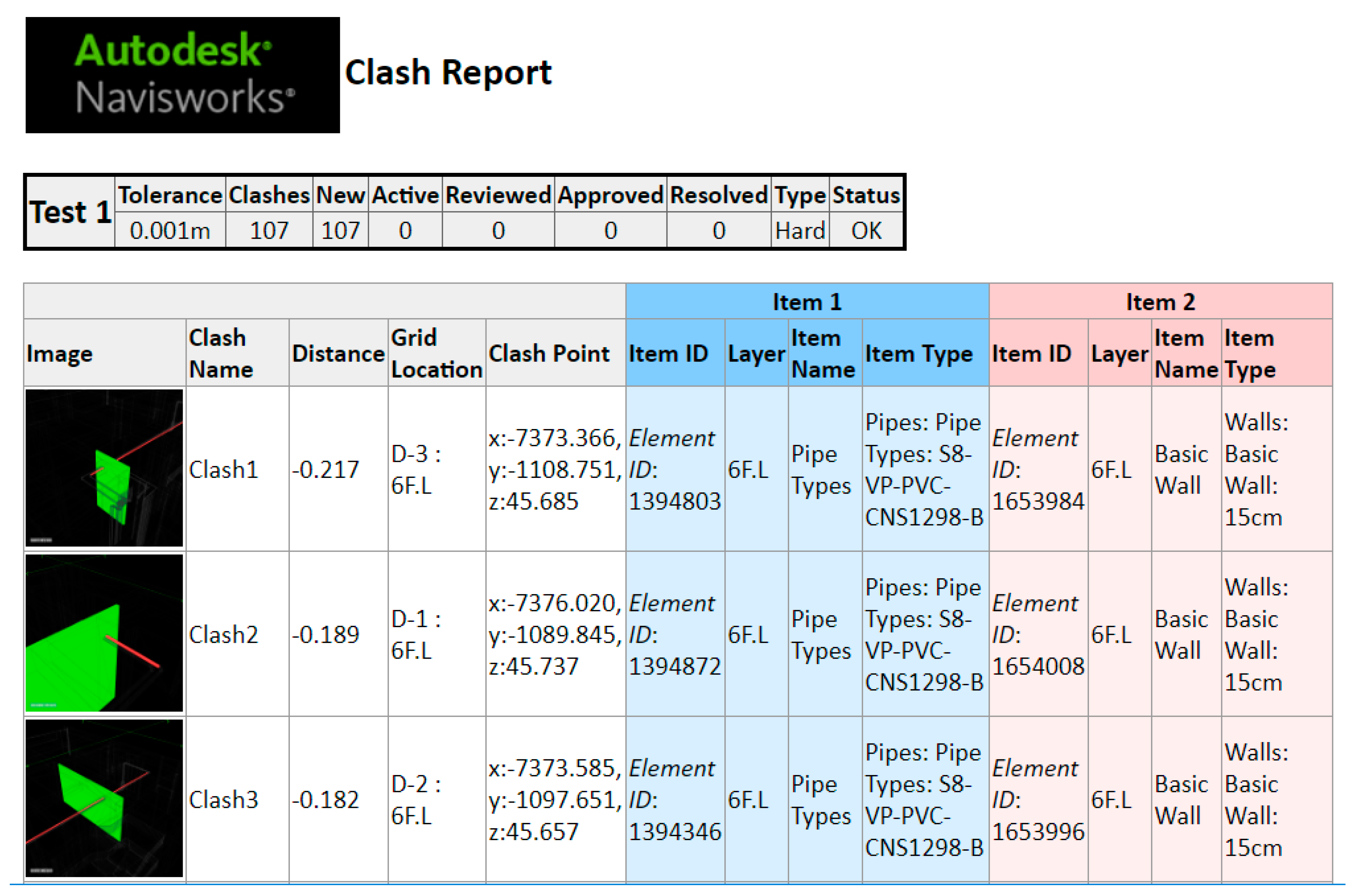
Task: Open the Clash2 thumbnail image
Action: [x=104, y=633]
